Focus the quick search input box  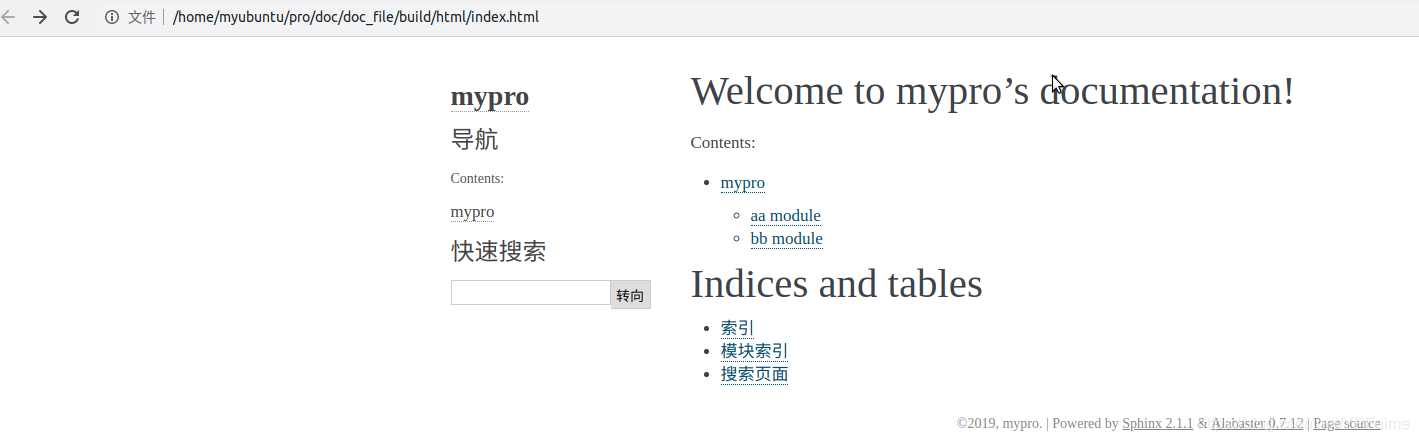pyautogui.click(x=531, y=293)
